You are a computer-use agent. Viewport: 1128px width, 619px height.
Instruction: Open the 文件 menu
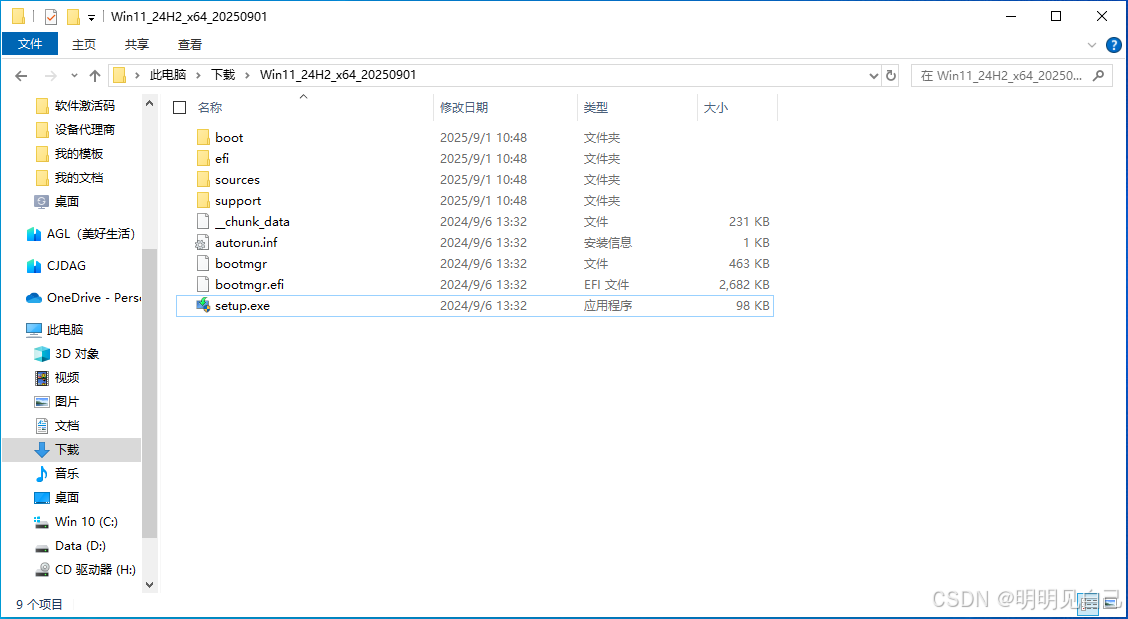point(30,44)
